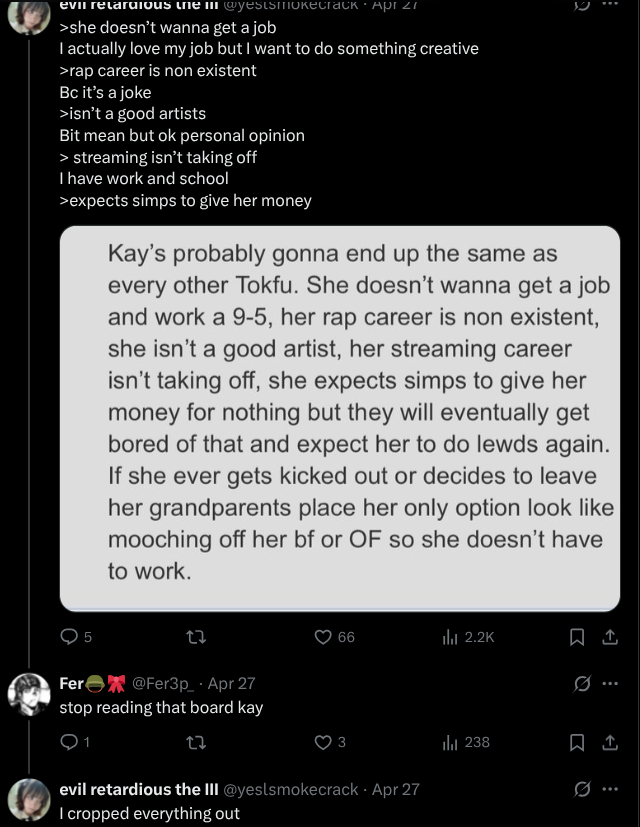Viewport: 640px width, 827px height.
Task: Open the Apr 27 timestamp on Fer's reply
Action: (x=231, y=684)
